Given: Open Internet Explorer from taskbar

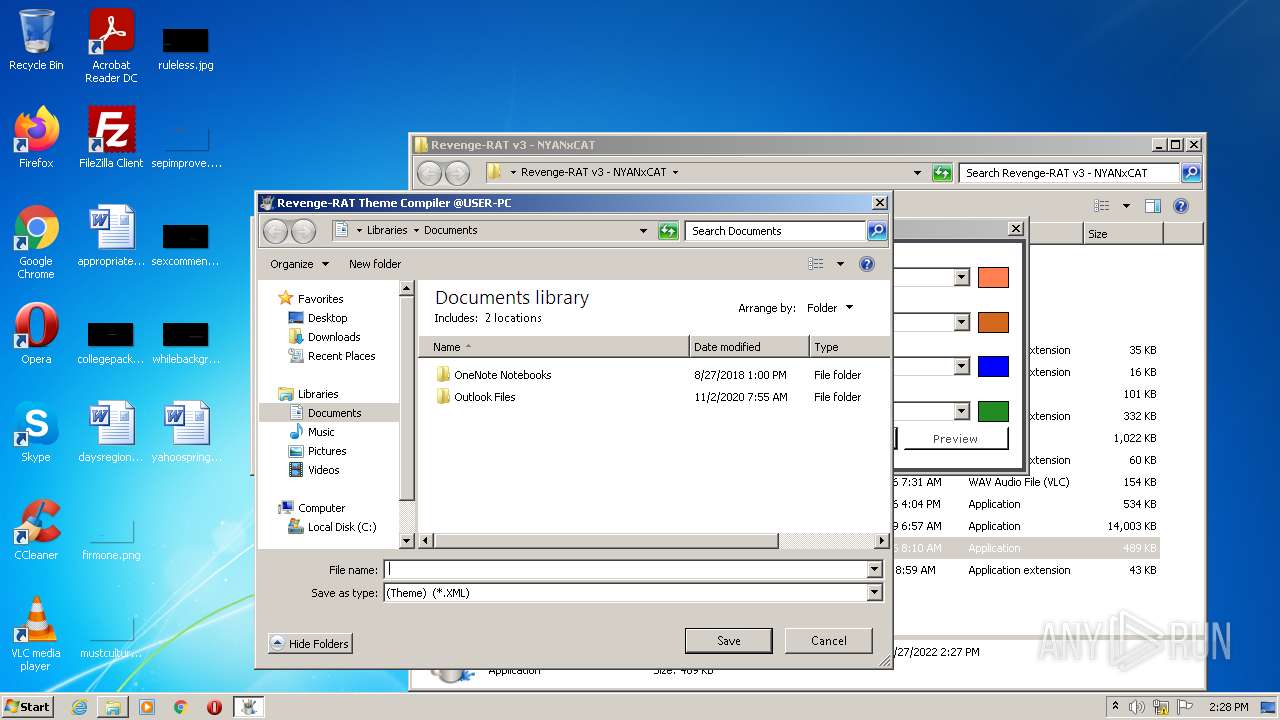Looking at the screenshot, I should (x=79, y=707).
